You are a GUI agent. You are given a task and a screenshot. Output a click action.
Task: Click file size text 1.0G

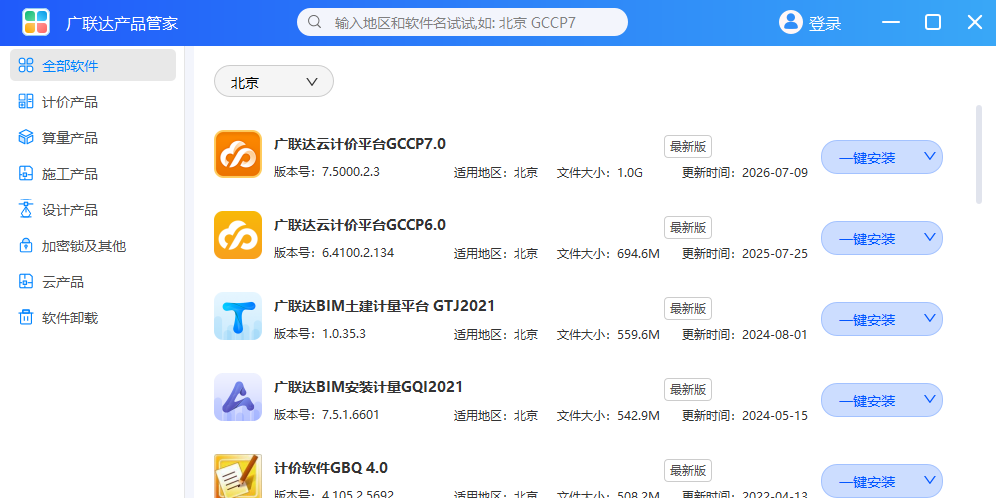click(630, 173)
